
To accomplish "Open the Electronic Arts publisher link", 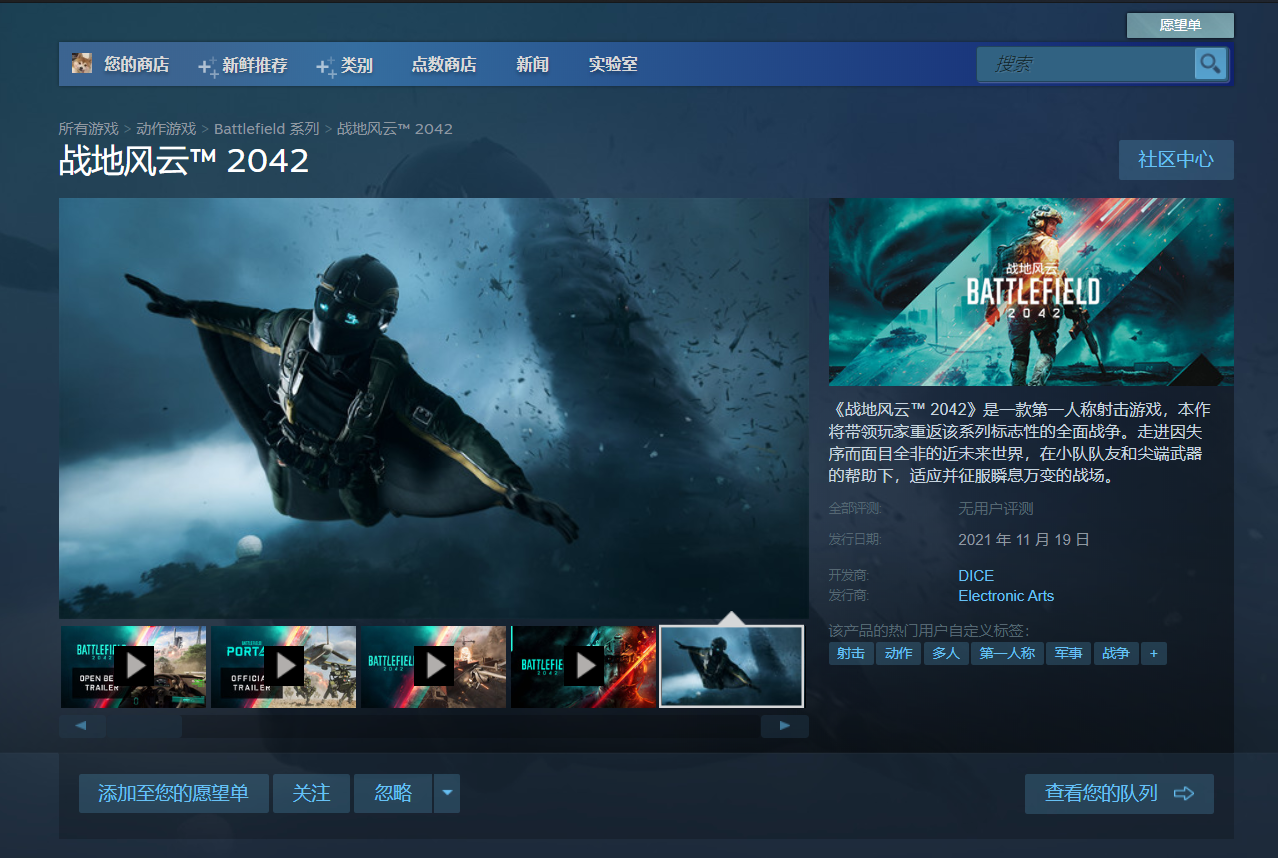I will (x=1006, y=596).
